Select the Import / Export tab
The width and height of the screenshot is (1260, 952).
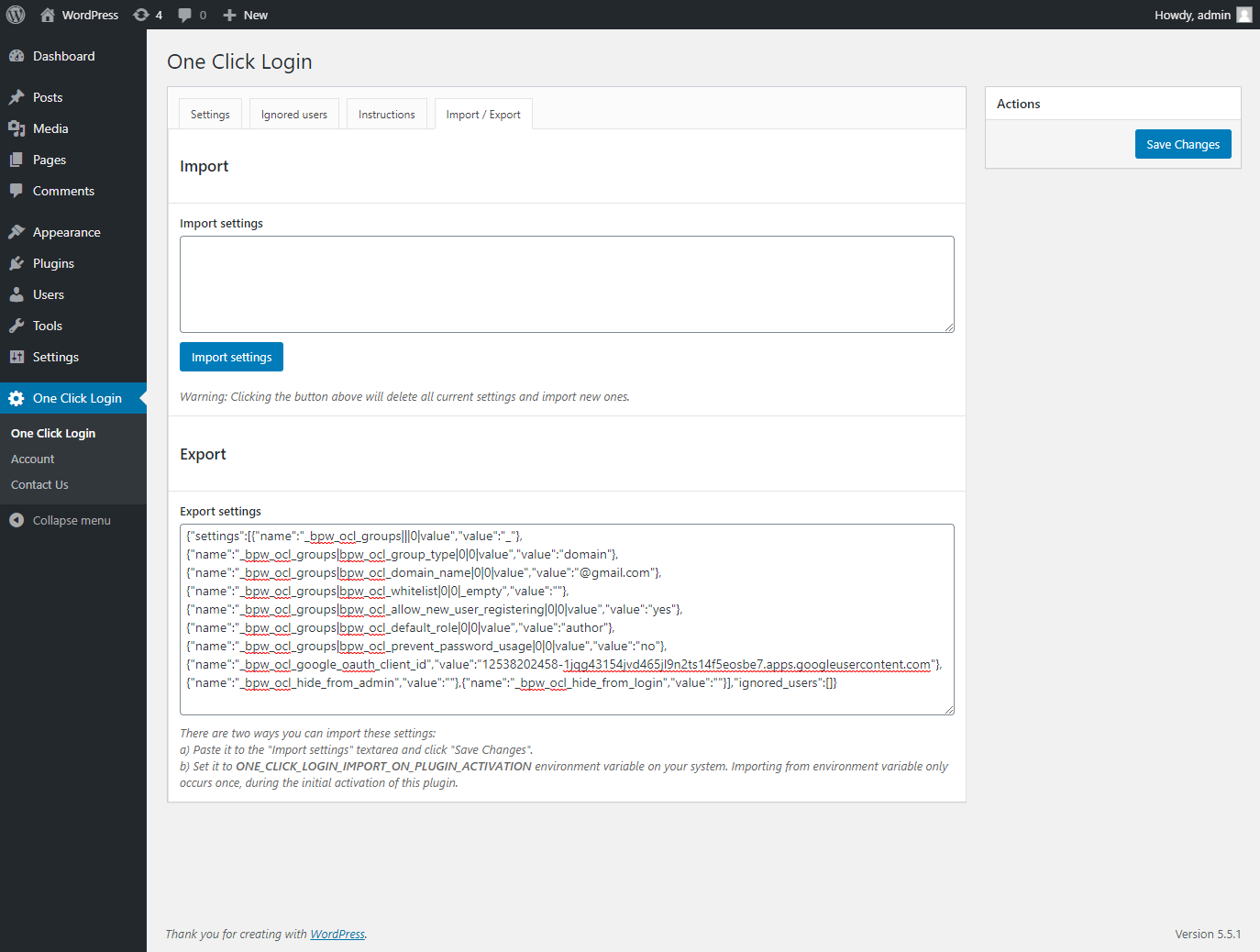[x=483, y=115]
